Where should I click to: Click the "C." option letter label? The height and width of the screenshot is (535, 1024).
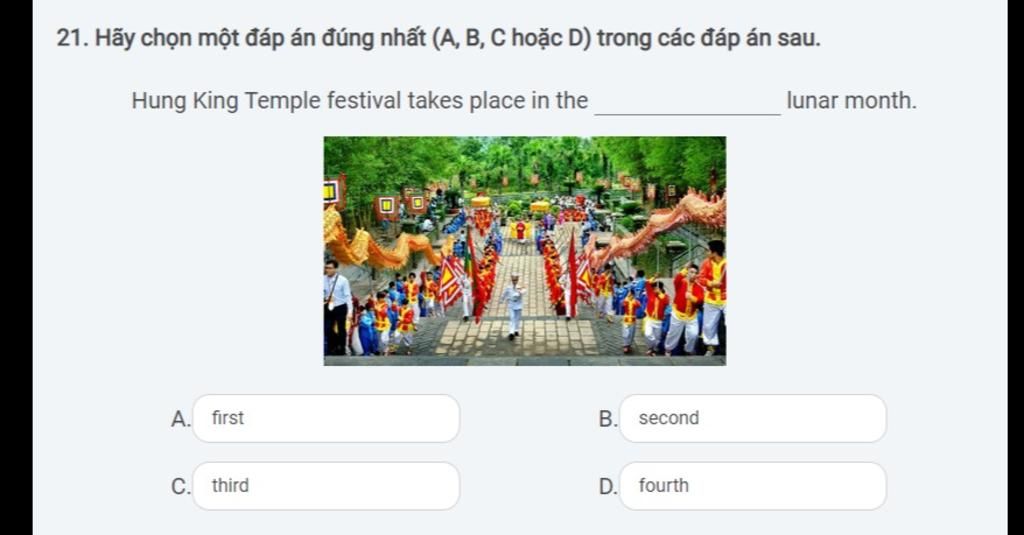coord(180,487)
